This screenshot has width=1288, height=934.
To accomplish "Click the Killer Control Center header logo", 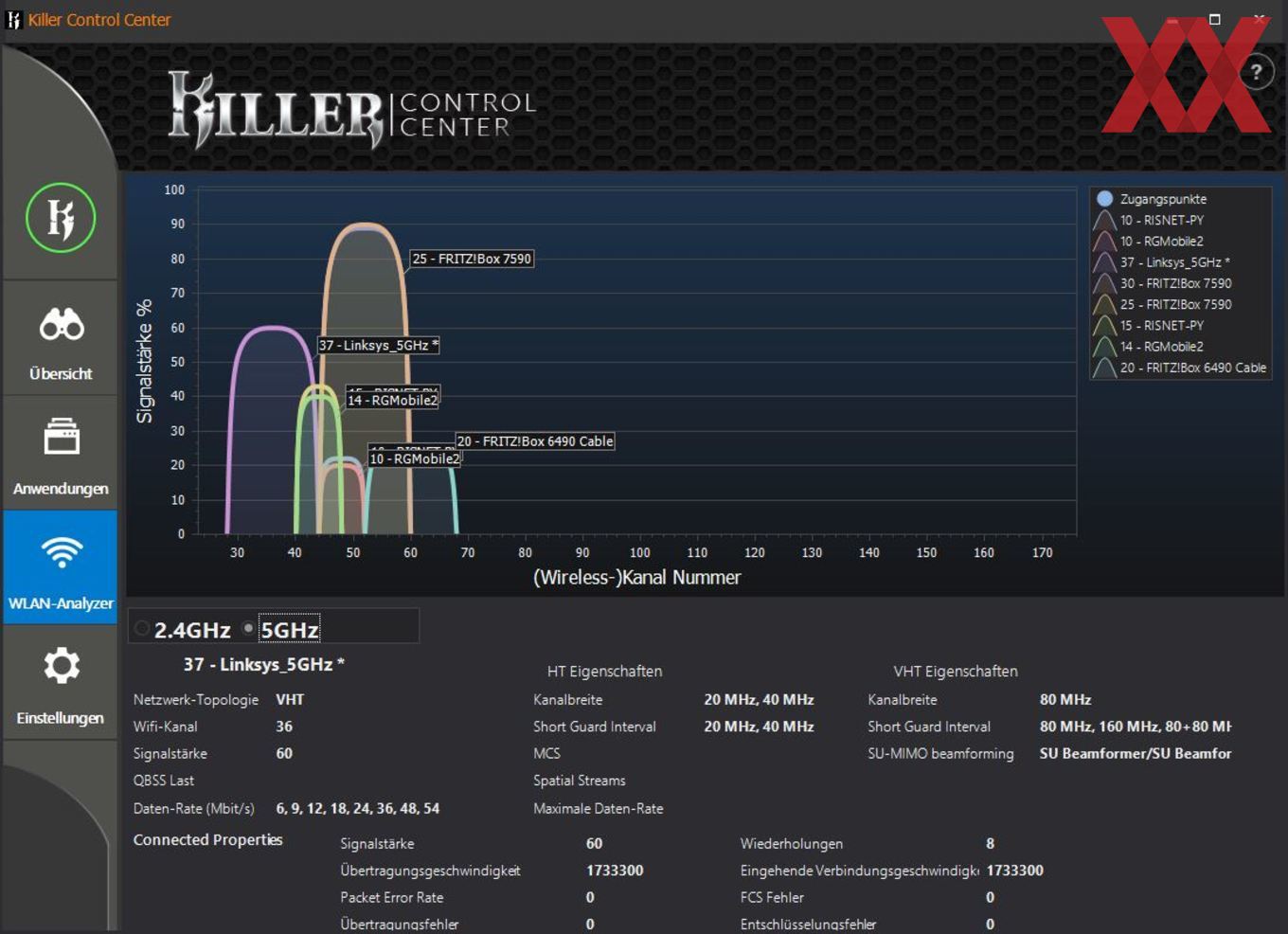I will 352,110.
